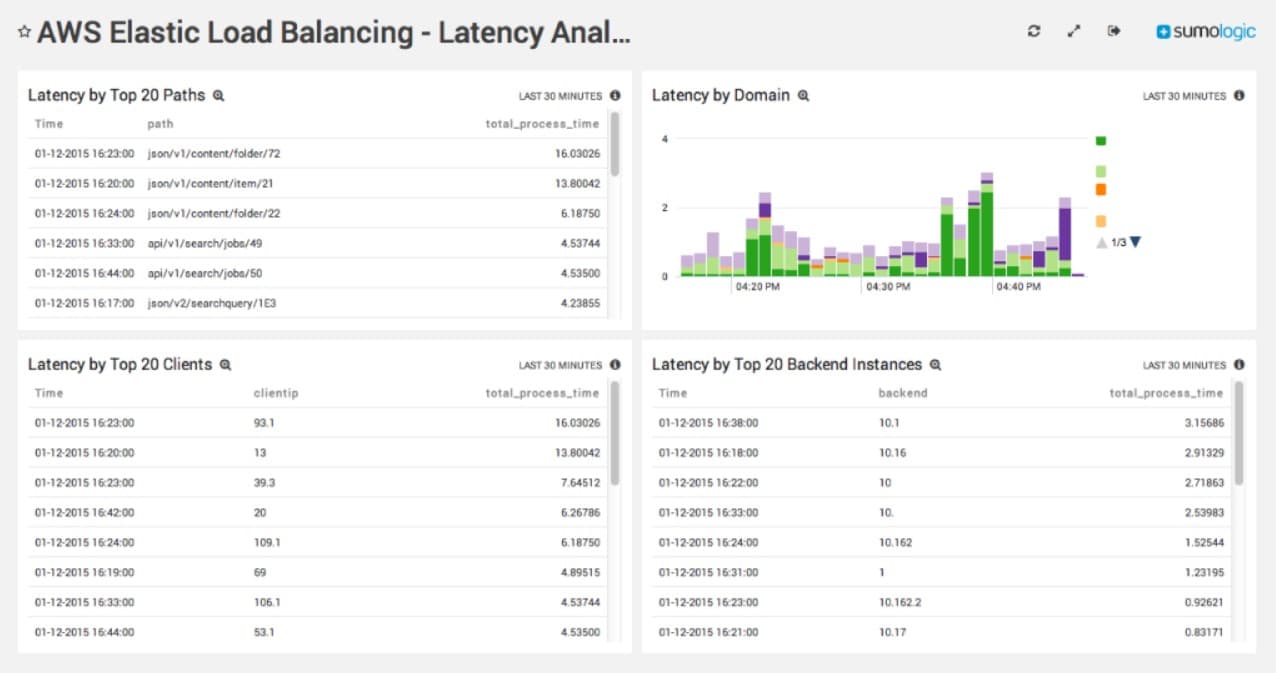Click the Latency by Top 20 Clients title
1276x673 pixels.
coord(120,365)
